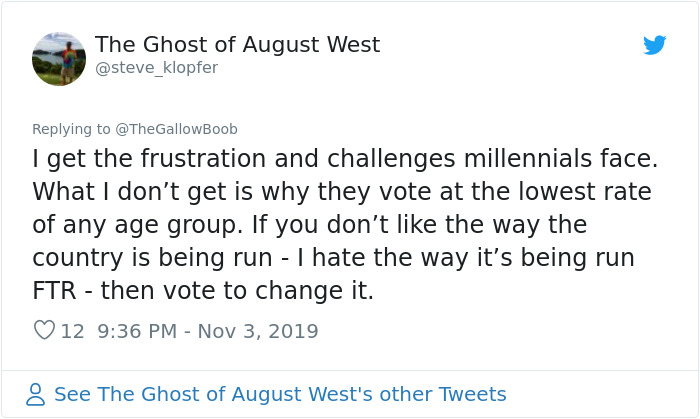The width and height of the screenshot is (700, 419).
Task: Open the @TheGallowBoob mention link
Action: point(176,129)
